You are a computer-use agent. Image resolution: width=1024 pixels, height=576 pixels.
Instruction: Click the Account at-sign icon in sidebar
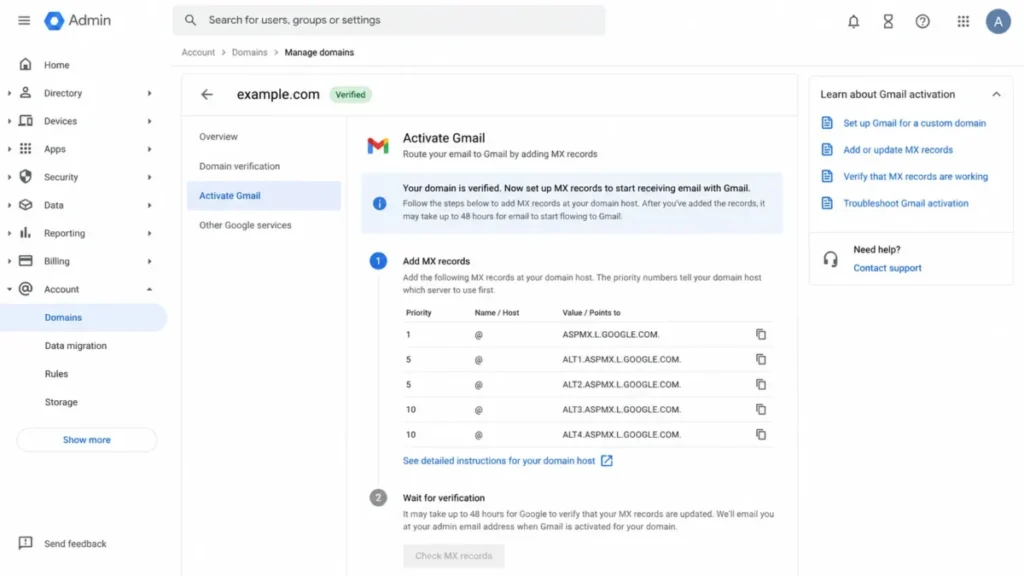[25, 289]
